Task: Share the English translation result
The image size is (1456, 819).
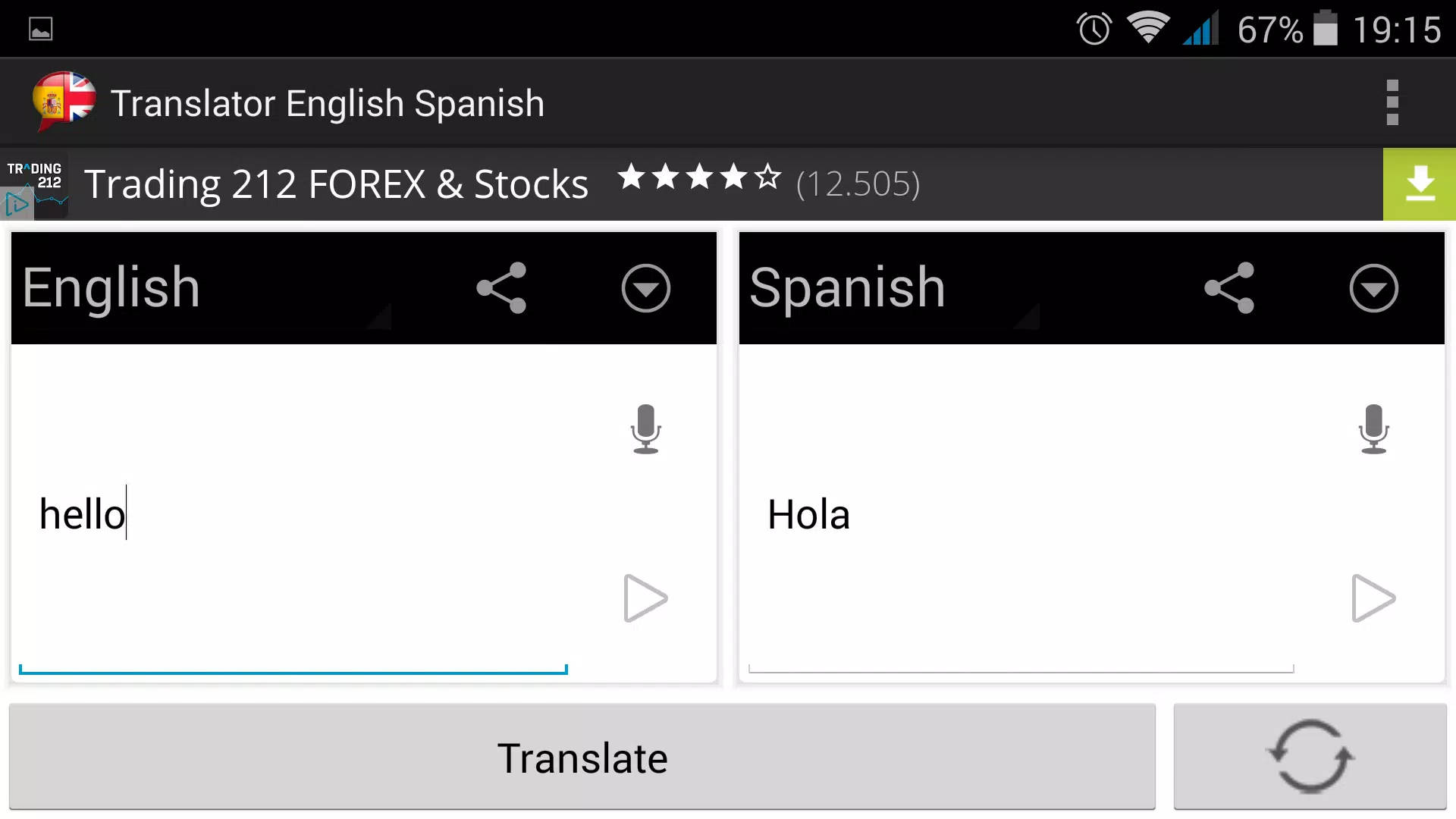Action: (x=500, y=287)
